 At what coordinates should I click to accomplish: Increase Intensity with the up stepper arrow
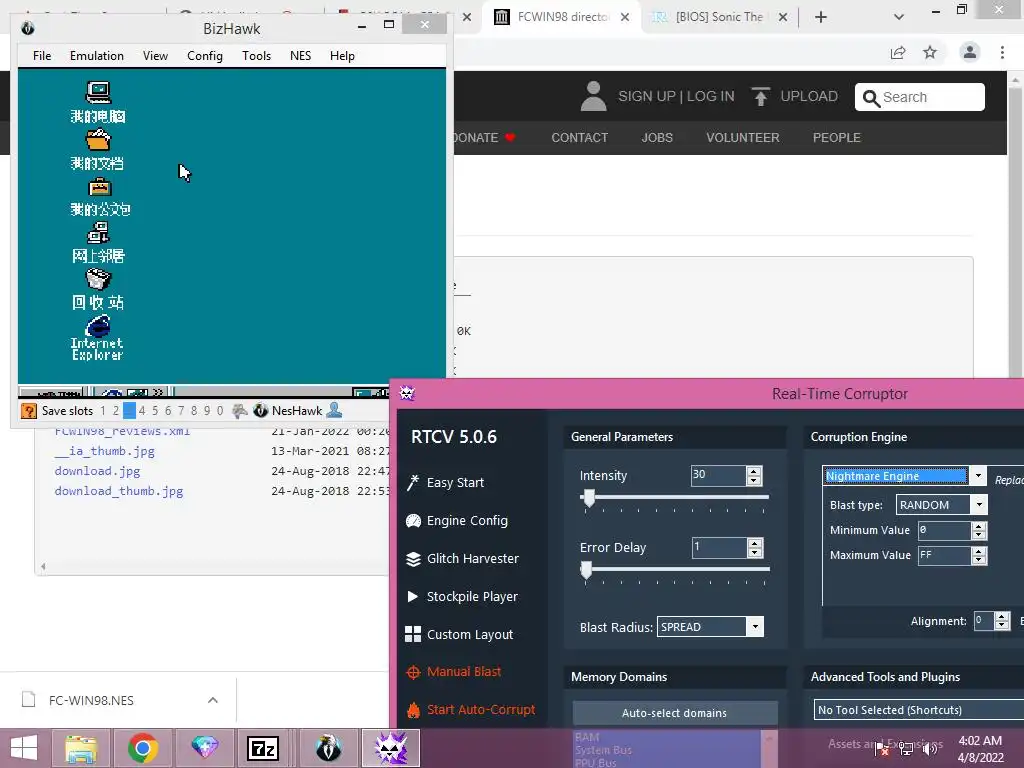[754, 471]
